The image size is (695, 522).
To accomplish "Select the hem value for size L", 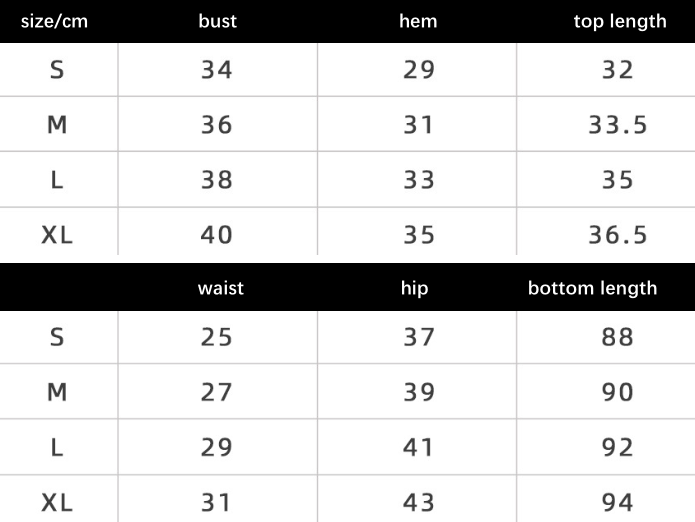I will pyautogui.click(x=418, y=180).
